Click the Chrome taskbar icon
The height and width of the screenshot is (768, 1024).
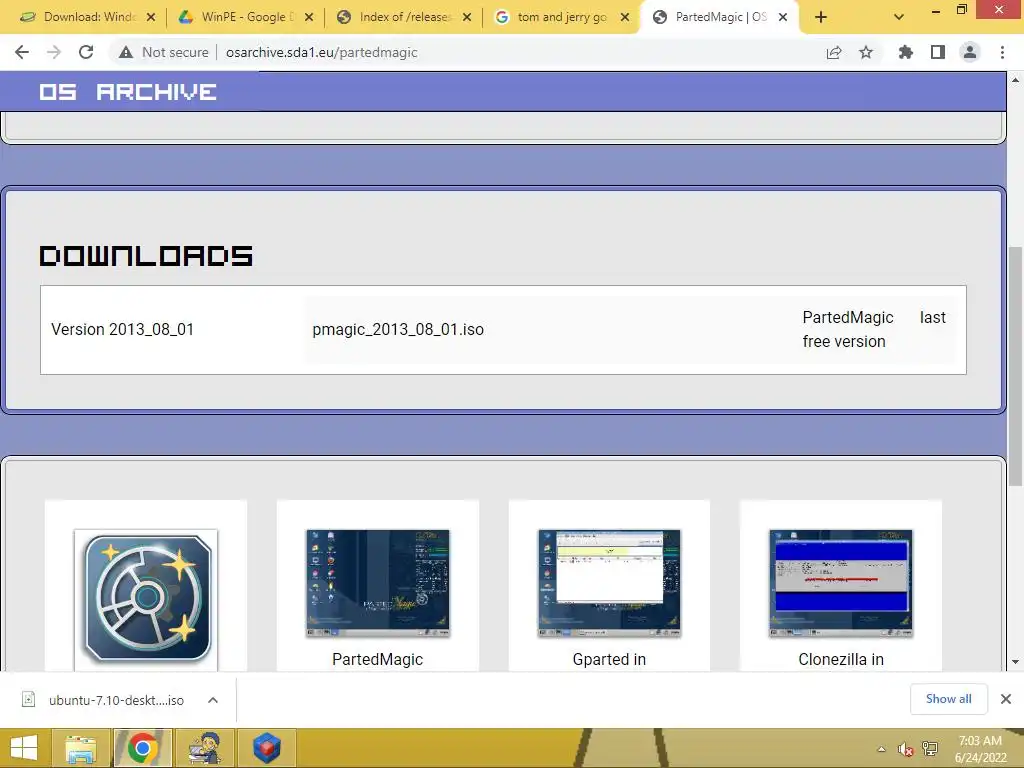[142, 748]
